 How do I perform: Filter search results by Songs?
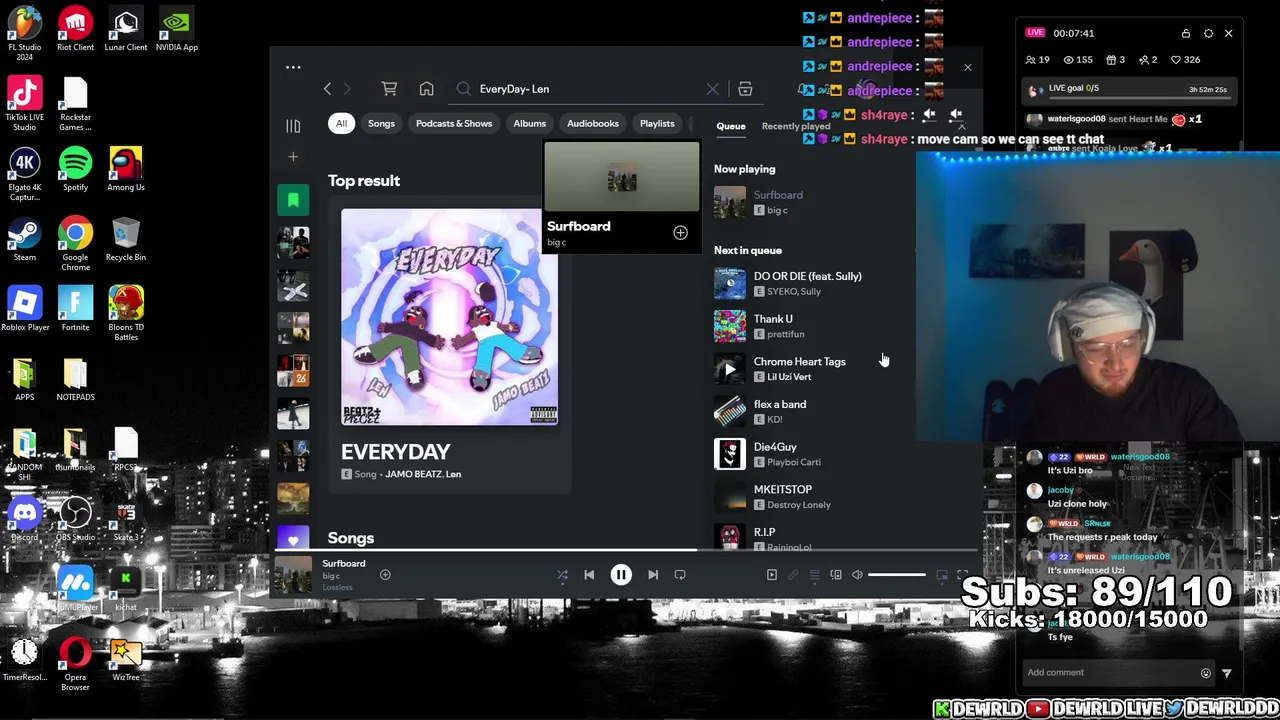381,124
